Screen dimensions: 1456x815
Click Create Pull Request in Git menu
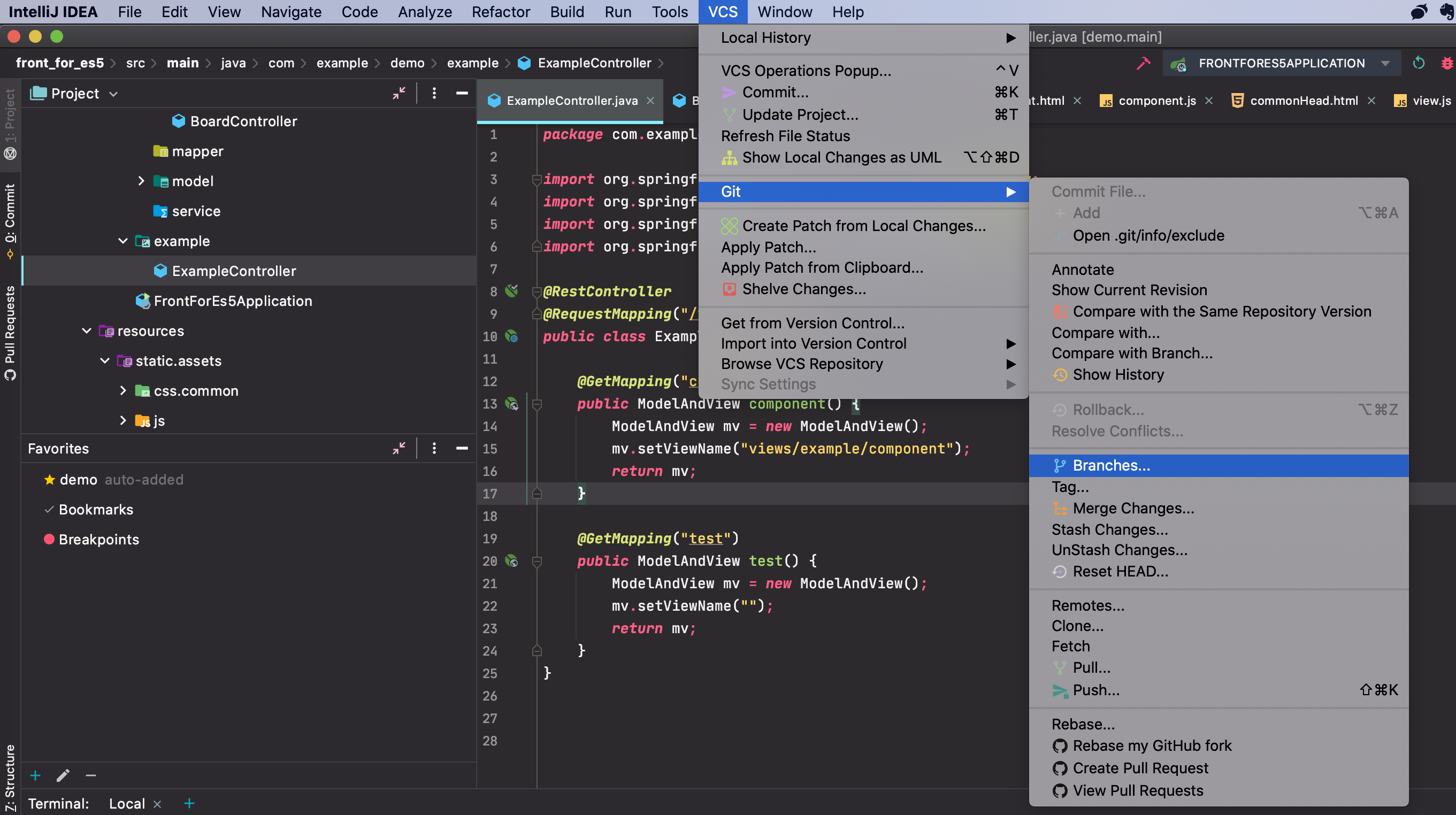[1140, 768]
